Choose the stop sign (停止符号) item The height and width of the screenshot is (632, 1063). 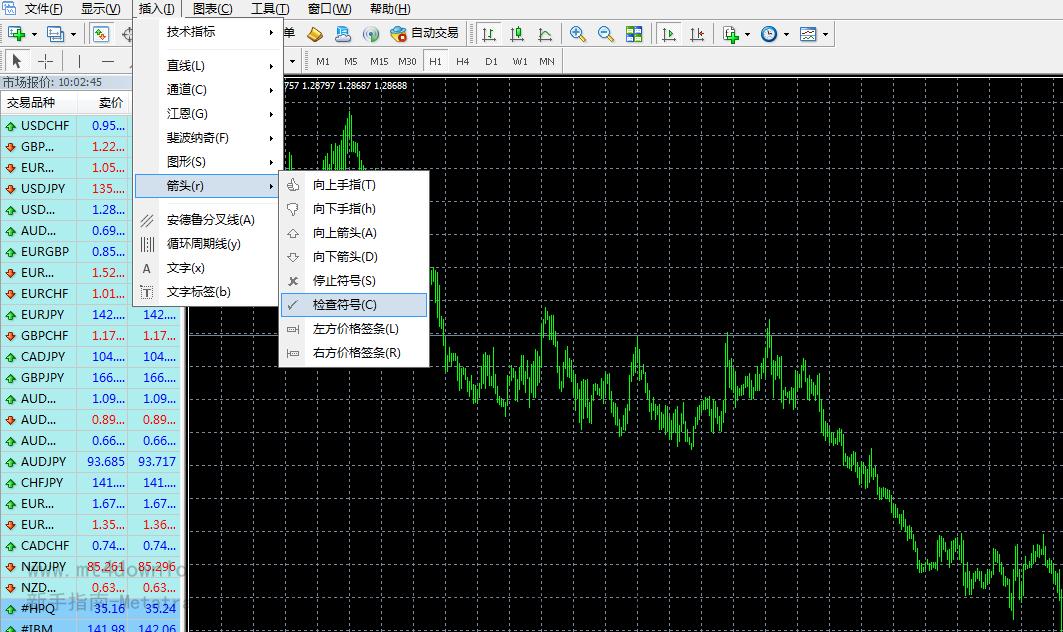point(344,281)
